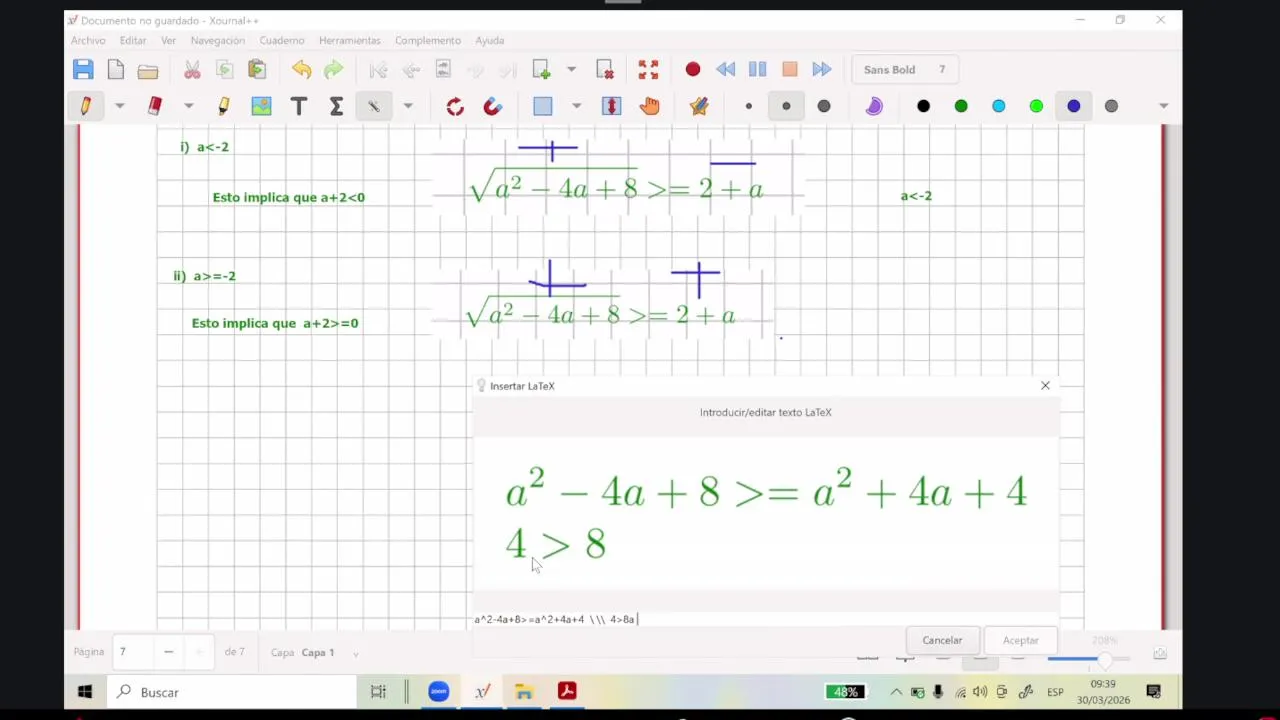Click the Cut scissors icon
Viewport: 1280px width, 720px height.
(192, 69)
